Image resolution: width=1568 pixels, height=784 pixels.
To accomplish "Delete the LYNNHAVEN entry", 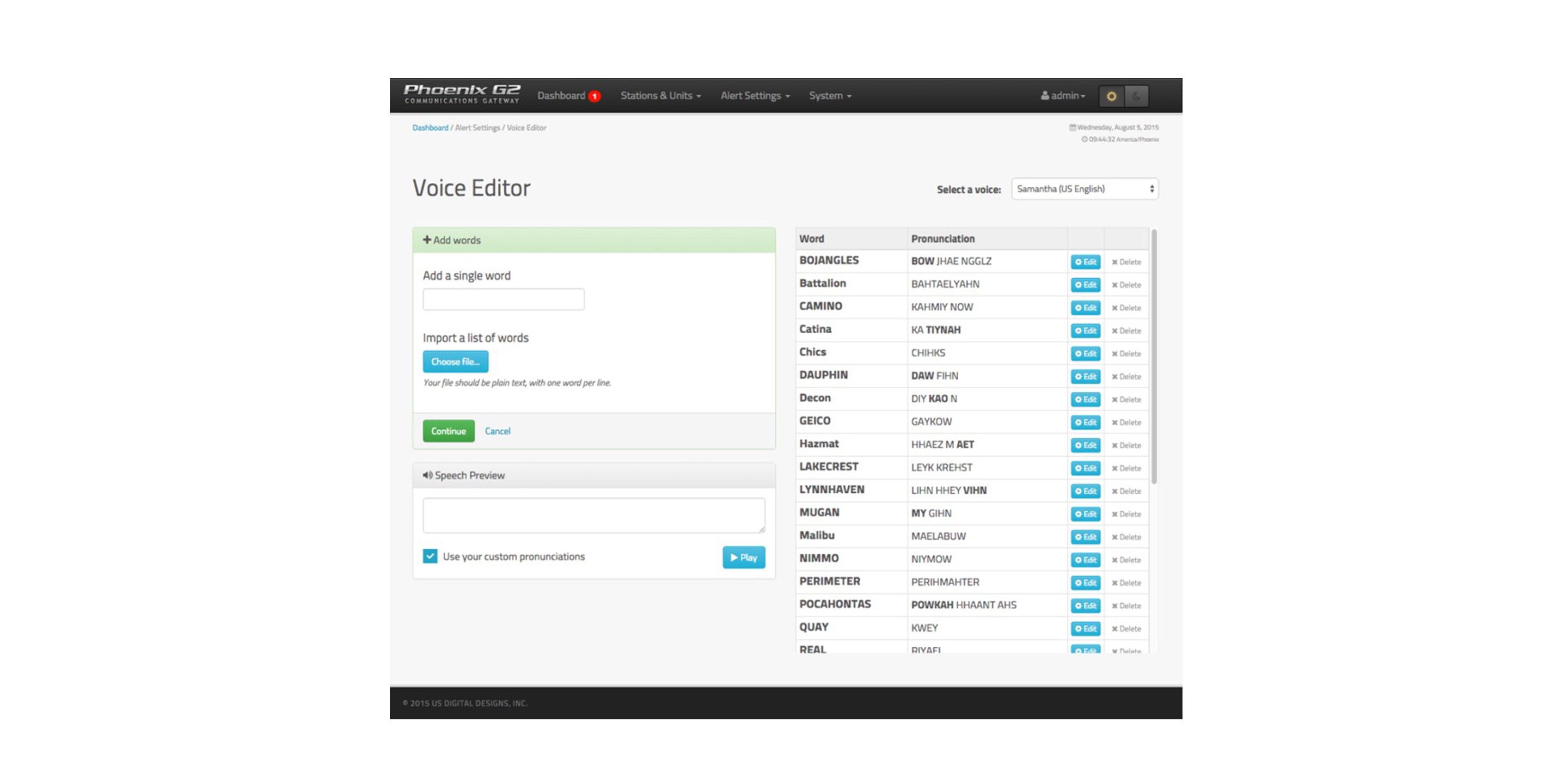I will coord(1126,491).
